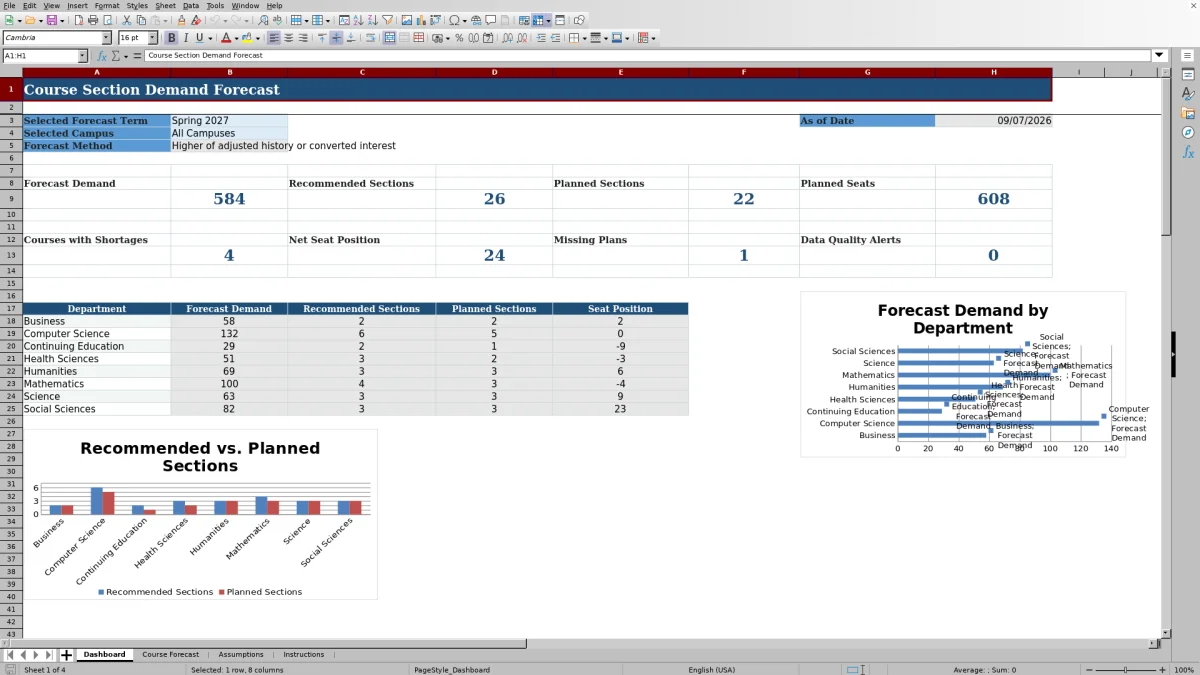Viewport: 1200px width, 675px height.
Task: Click the 100% zoom level indicator
Action: (x=1184, y=670)
